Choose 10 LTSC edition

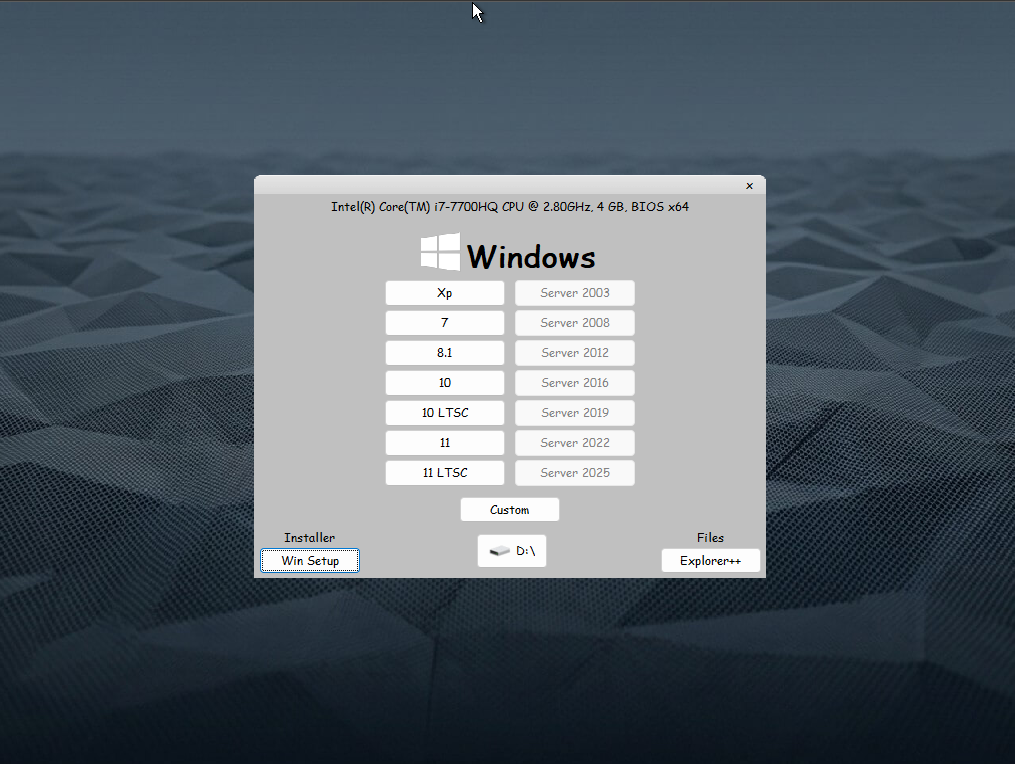click(x=445, y=412)
